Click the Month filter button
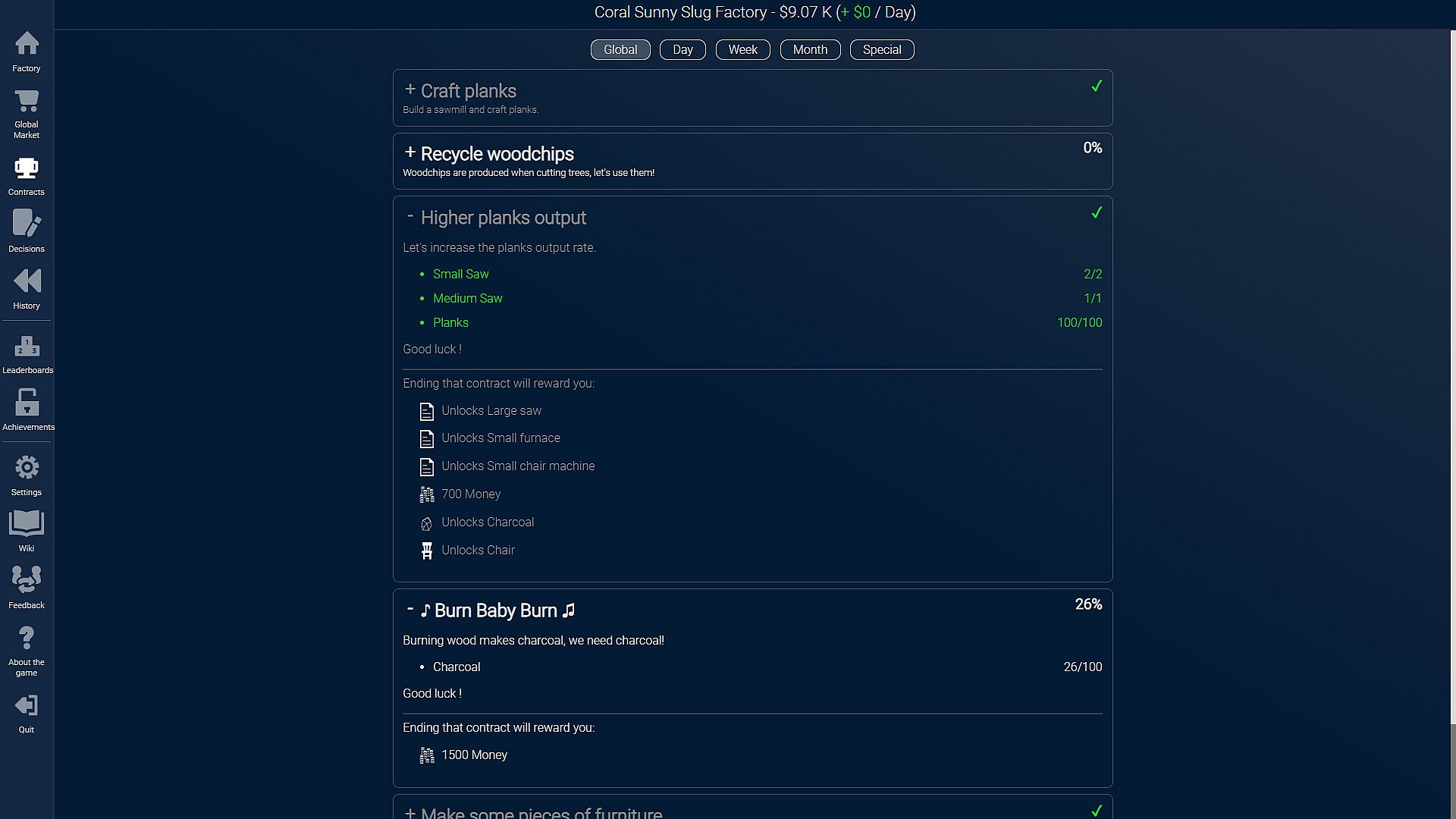The width and height of the screenshot is (1456, 819). (x=810, y=50)
